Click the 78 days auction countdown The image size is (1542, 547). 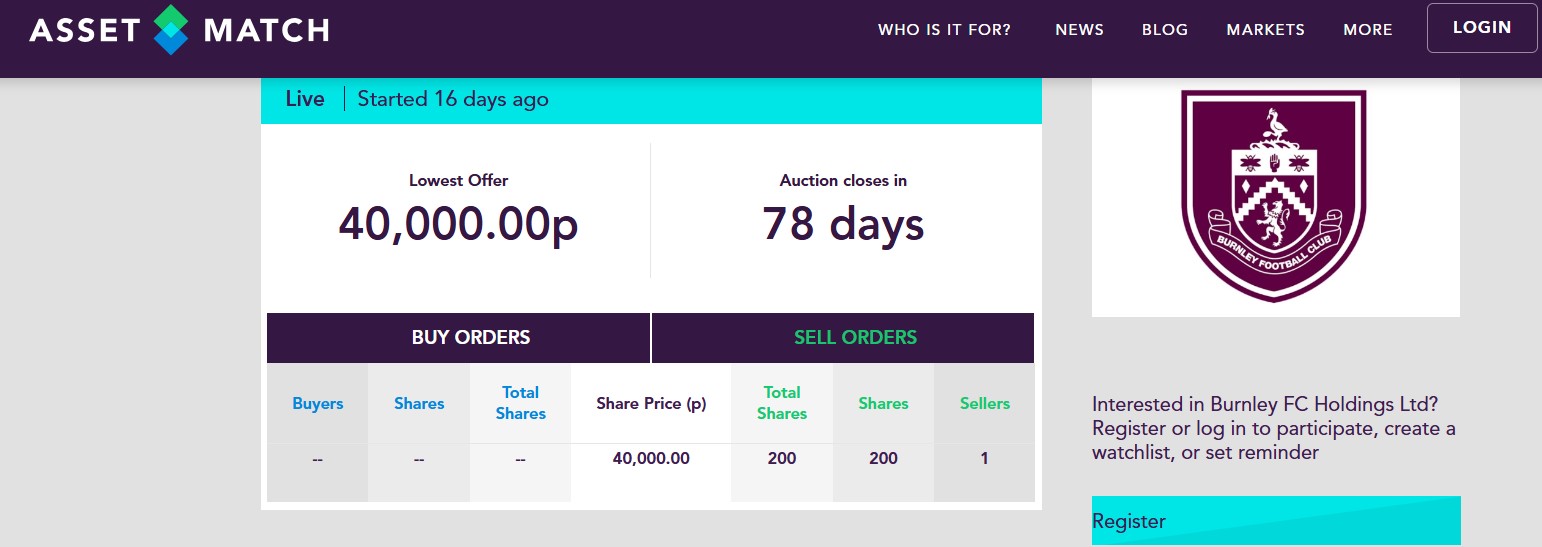click(843, 224)
